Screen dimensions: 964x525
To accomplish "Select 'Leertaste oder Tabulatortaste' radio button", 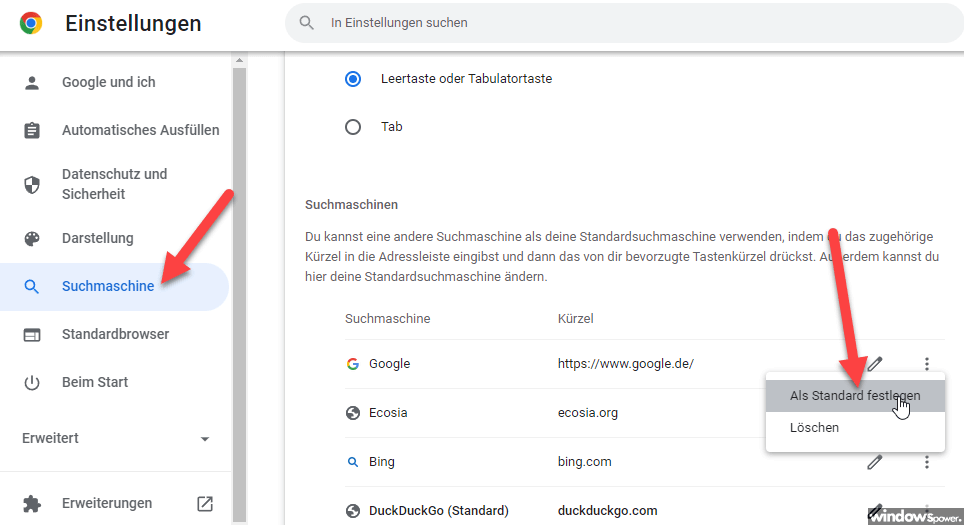I will pyautogui.click(x=353, y=79).
